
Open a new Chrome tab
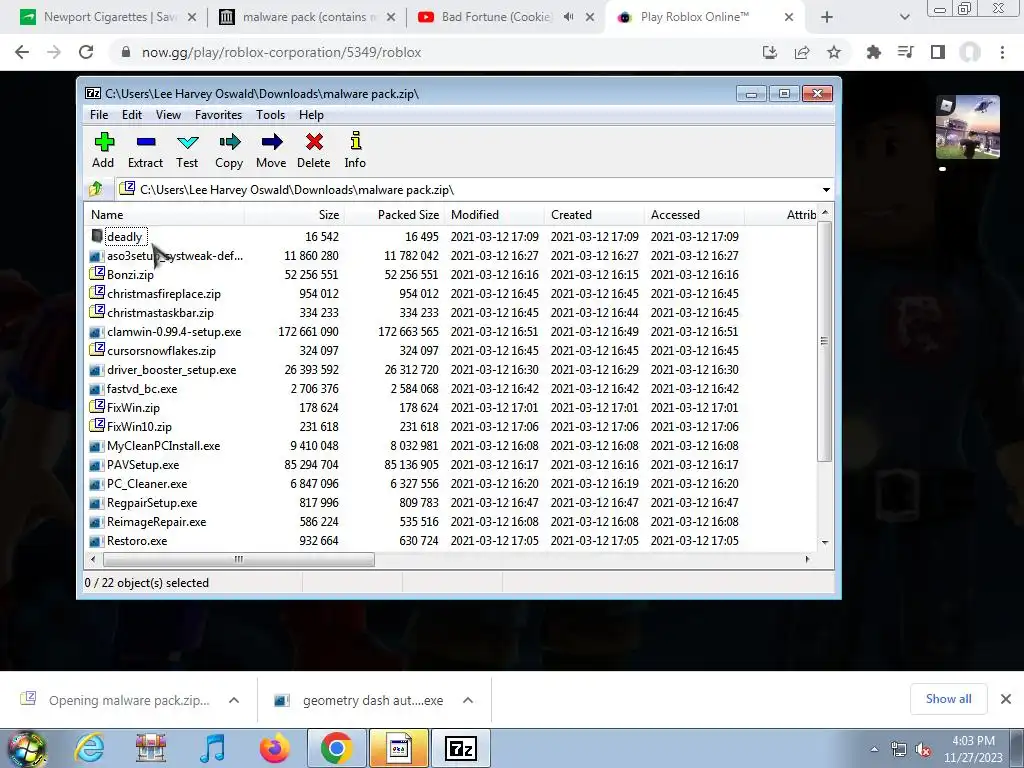click(x=827, y=17)
